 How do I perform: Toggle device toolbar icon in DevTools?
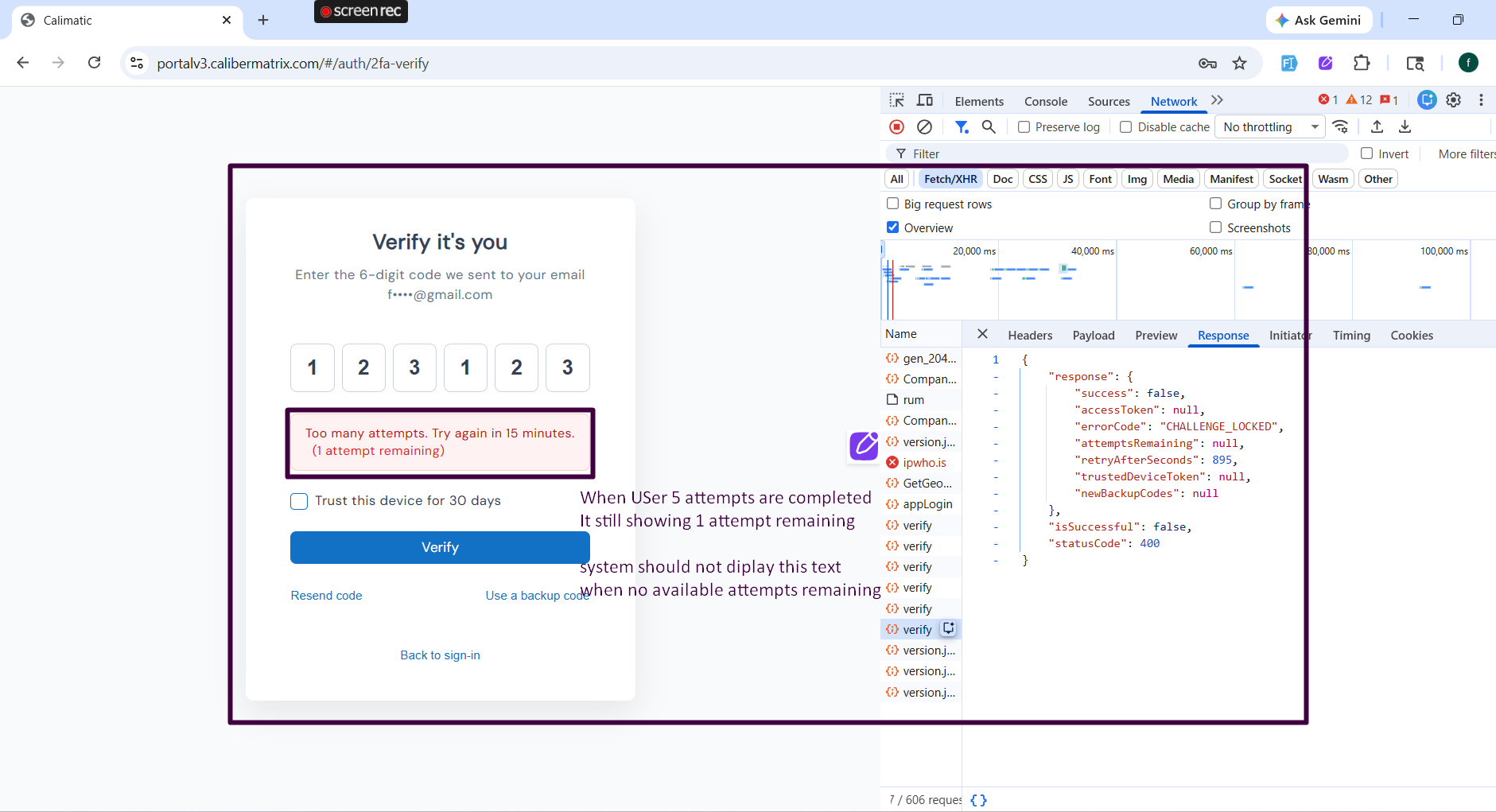(x=925, y=100)
